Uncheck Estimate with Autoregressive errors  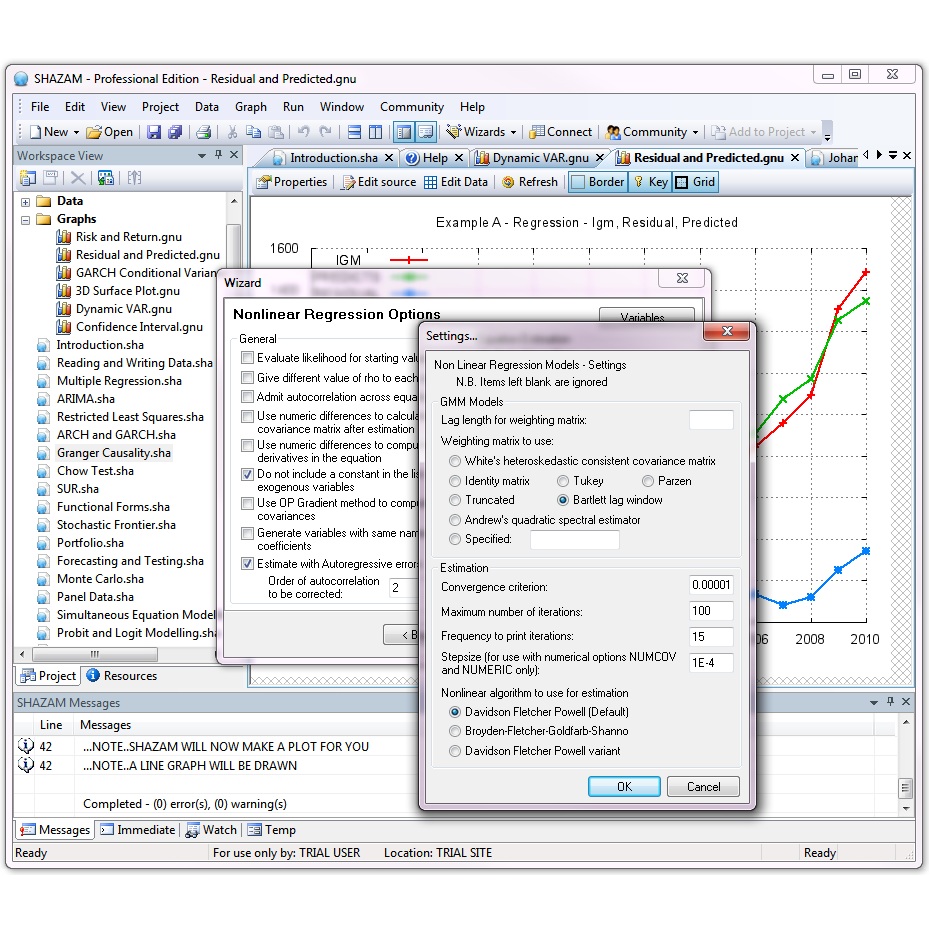pos(247,564)
